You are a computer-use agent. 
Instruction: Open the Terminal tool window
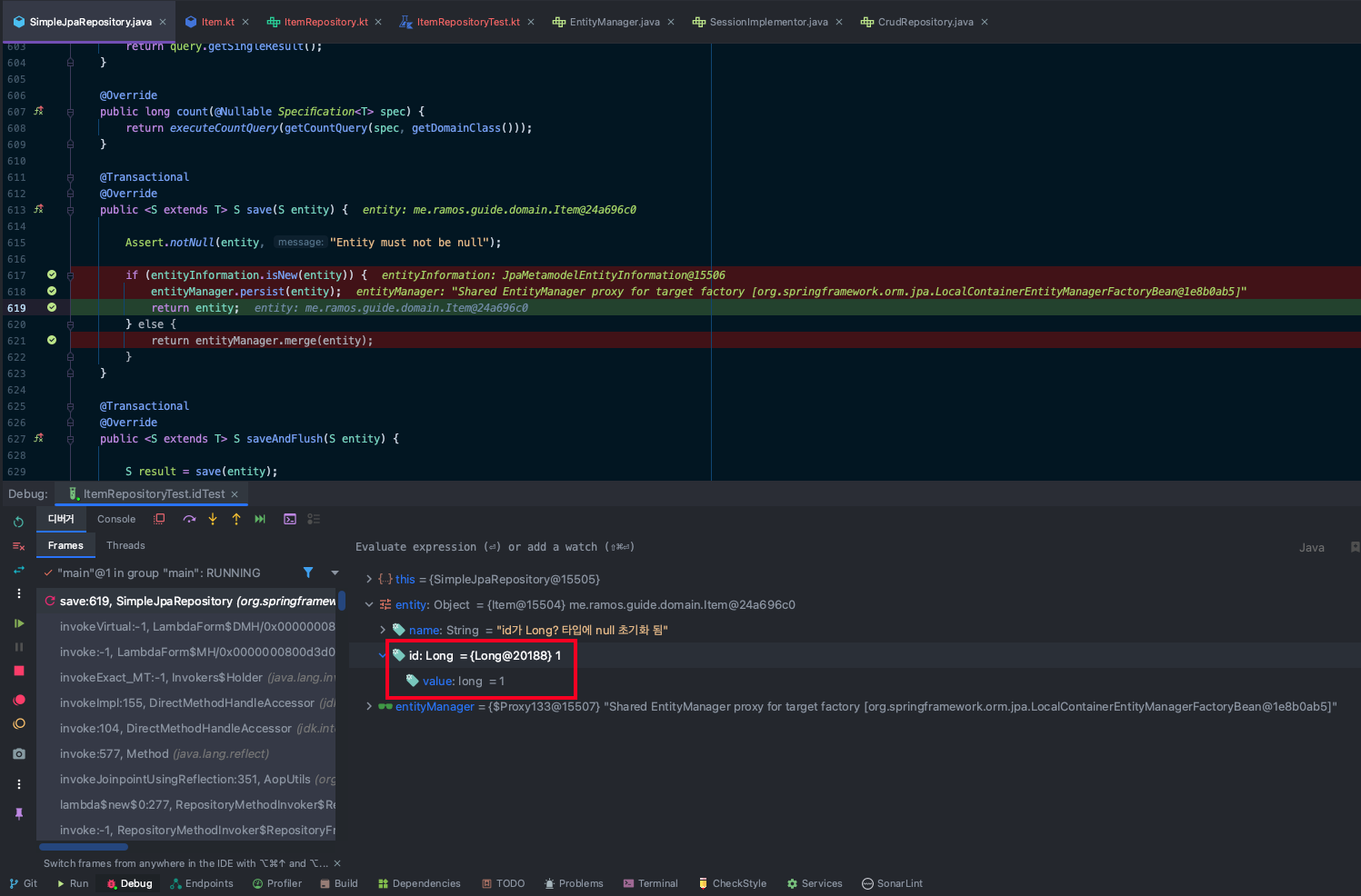(651, 883)
